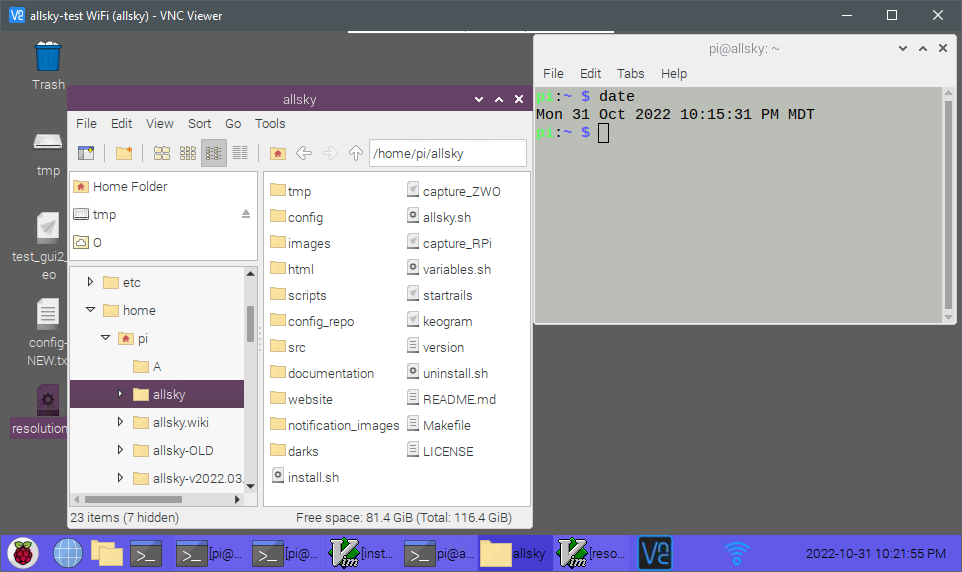Enable detailed list view mode
This screenshot has height=572, width=962.
(x=240, y=153)
